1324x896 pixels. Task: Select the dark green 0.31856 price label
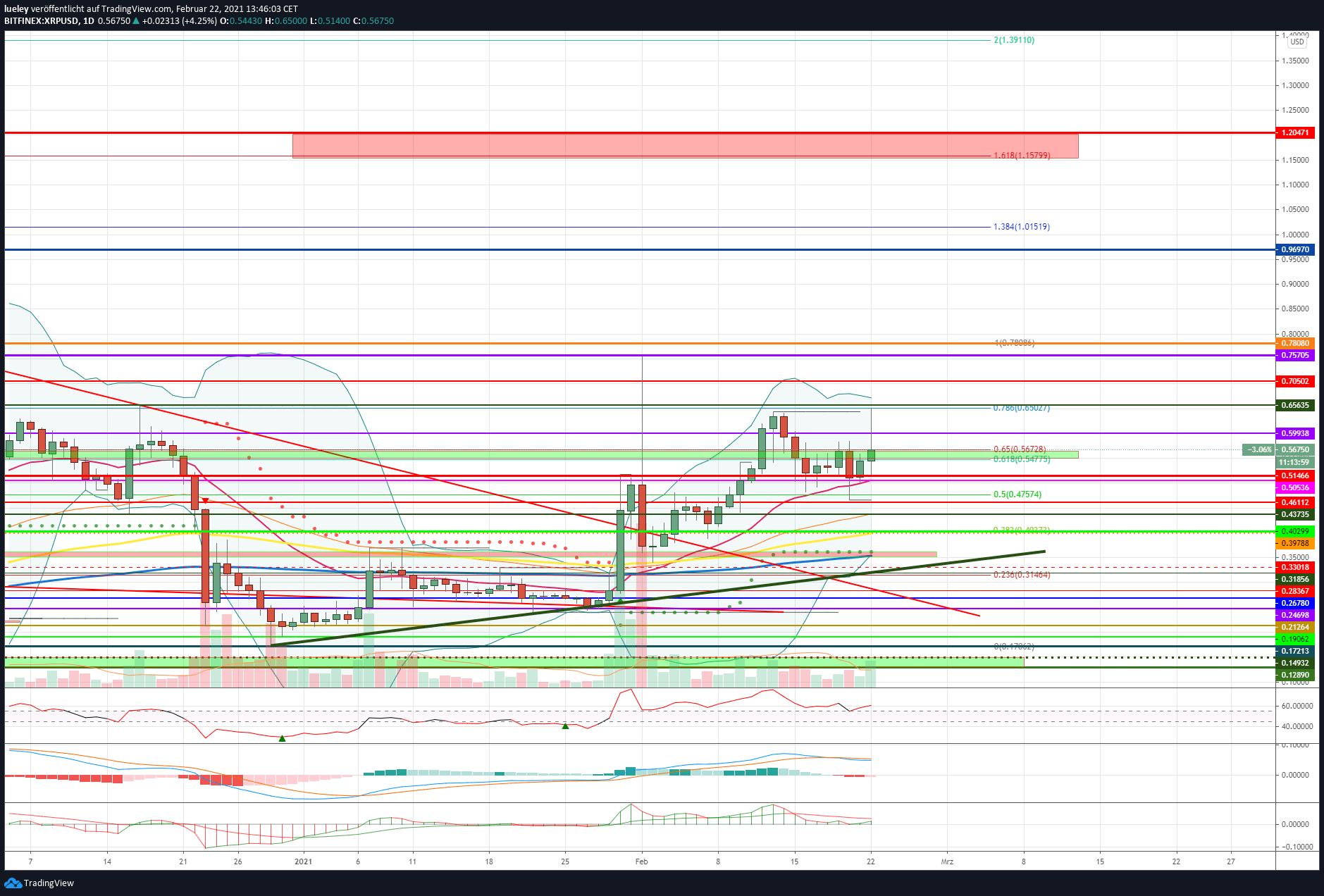tap(1295, 579)
